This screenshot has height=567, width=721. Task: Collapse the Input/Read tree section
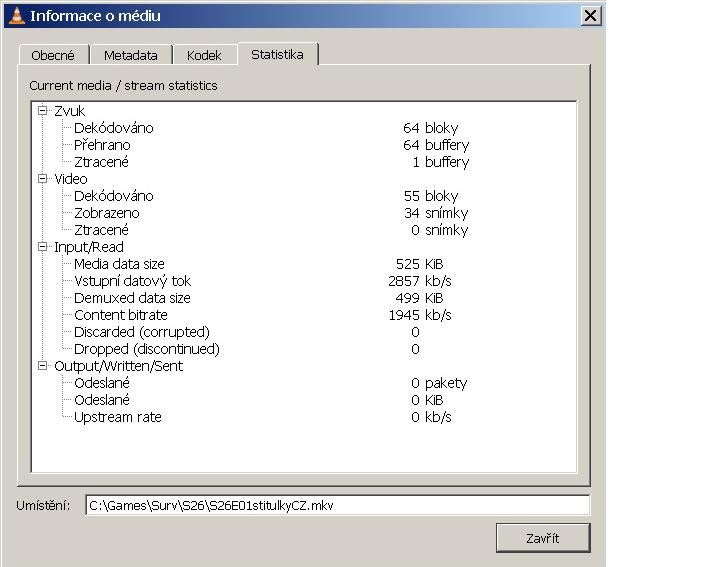pyautogui.click(x=43, y=247)
